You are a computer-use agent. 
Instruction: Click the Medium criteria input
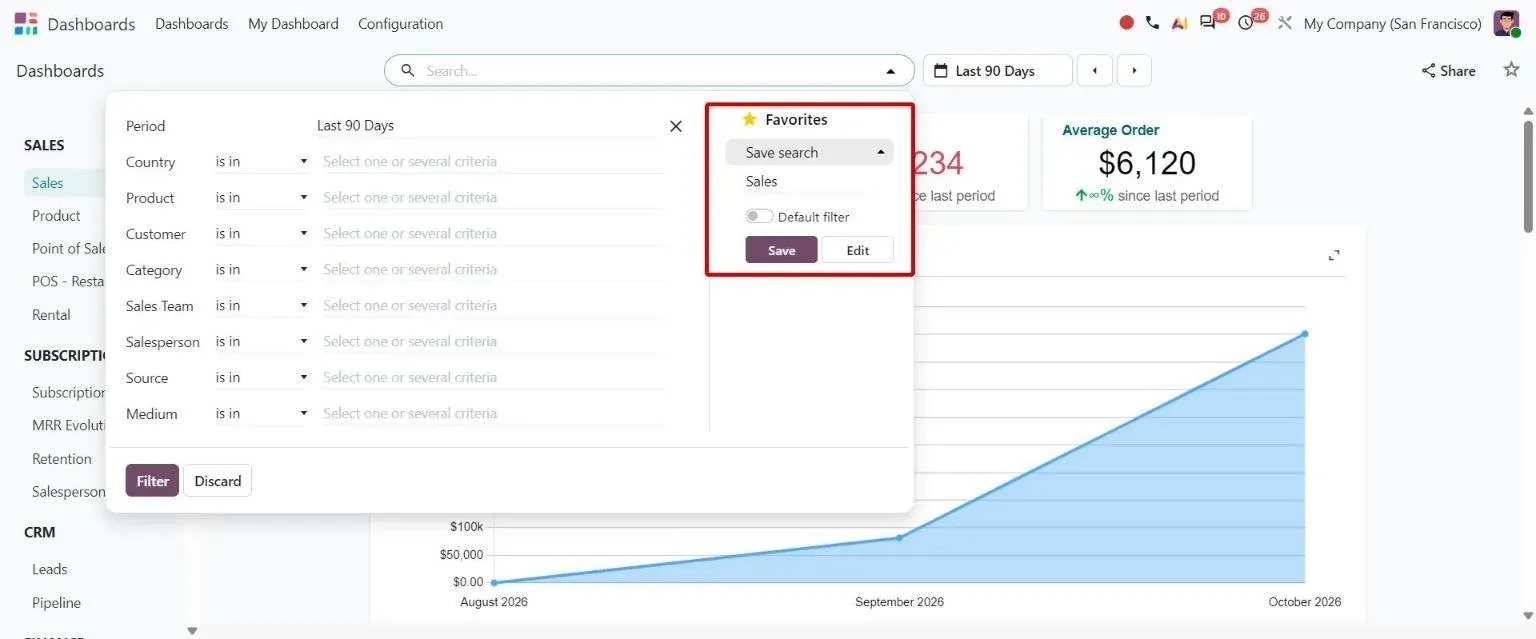[493, 413]
